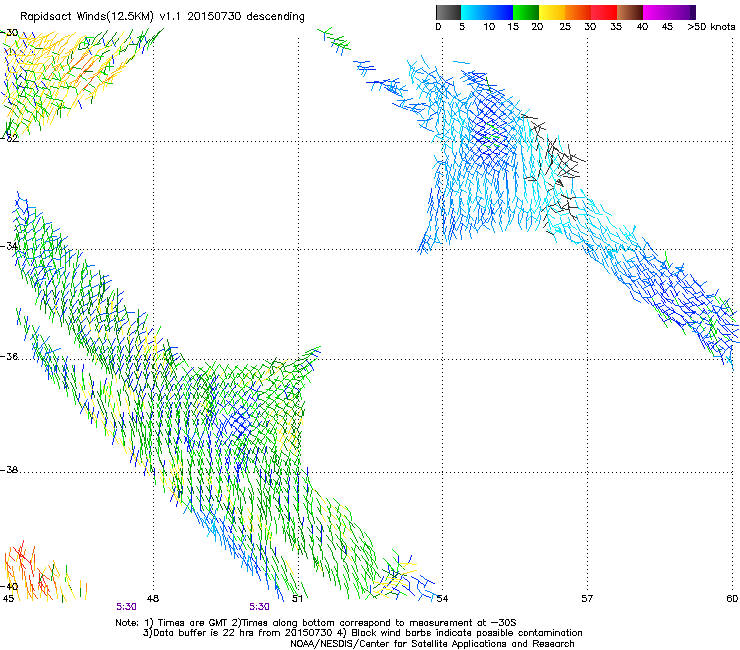
Task: Pick the red 30–35 knots color bar segment
Action: (x=604, y=12)
